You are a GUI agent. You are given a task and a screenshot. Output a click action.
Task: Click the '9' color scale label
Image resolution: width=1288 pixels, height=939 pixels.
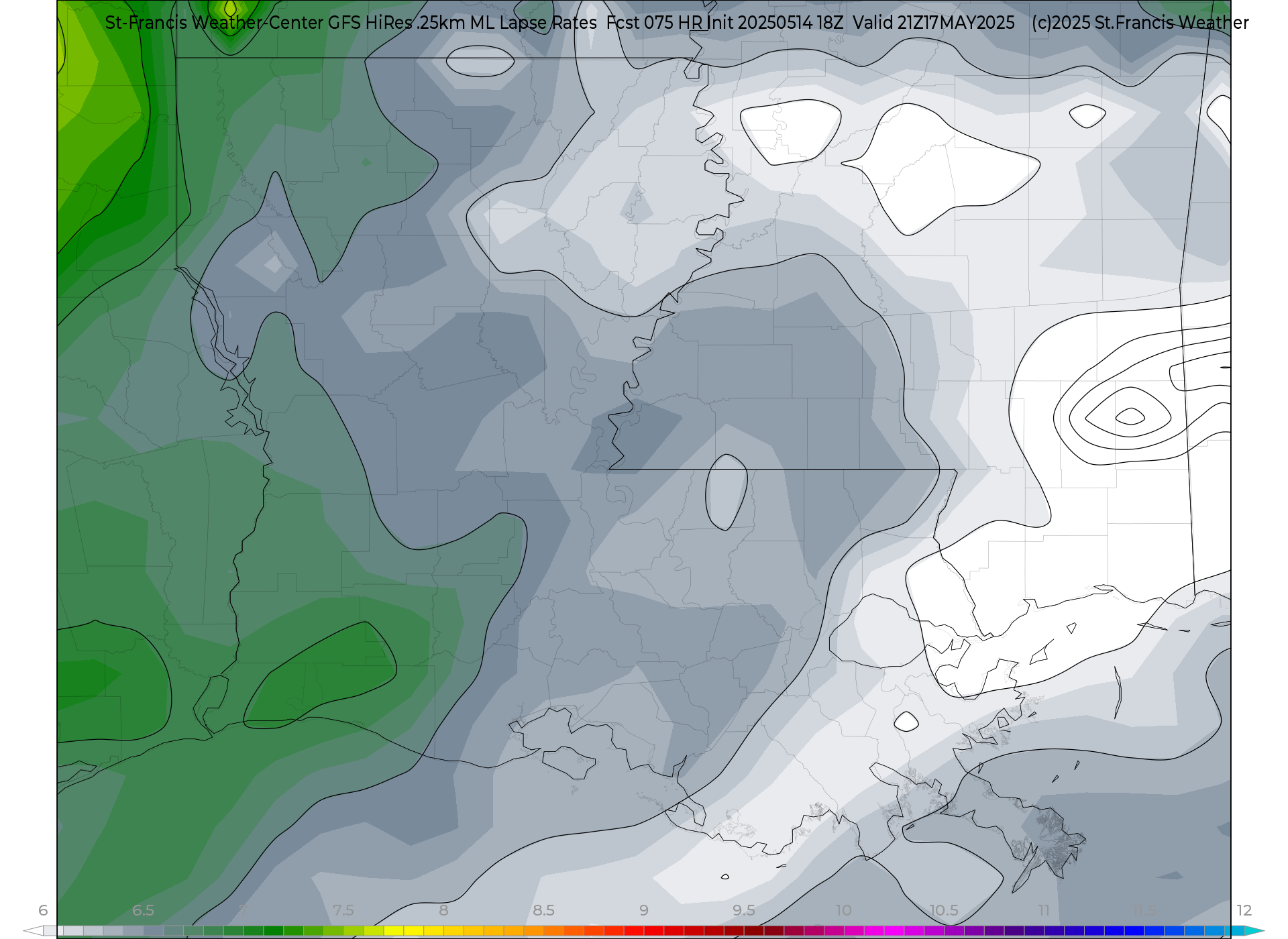pos(644,910)
